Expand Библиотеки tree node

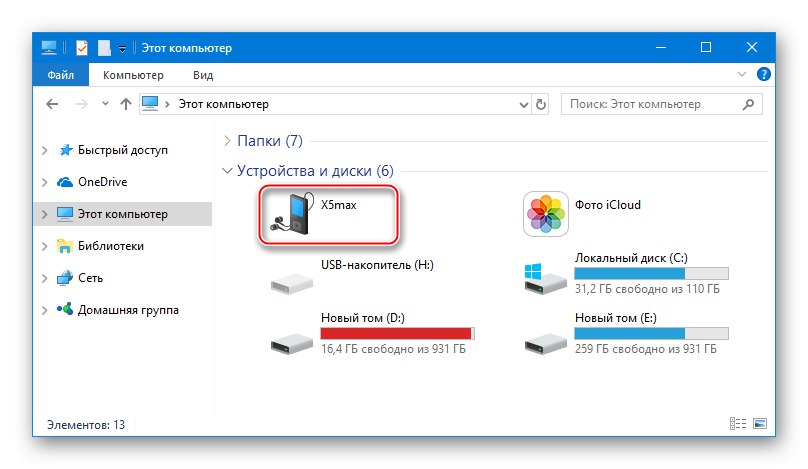(x=45, y=246)
